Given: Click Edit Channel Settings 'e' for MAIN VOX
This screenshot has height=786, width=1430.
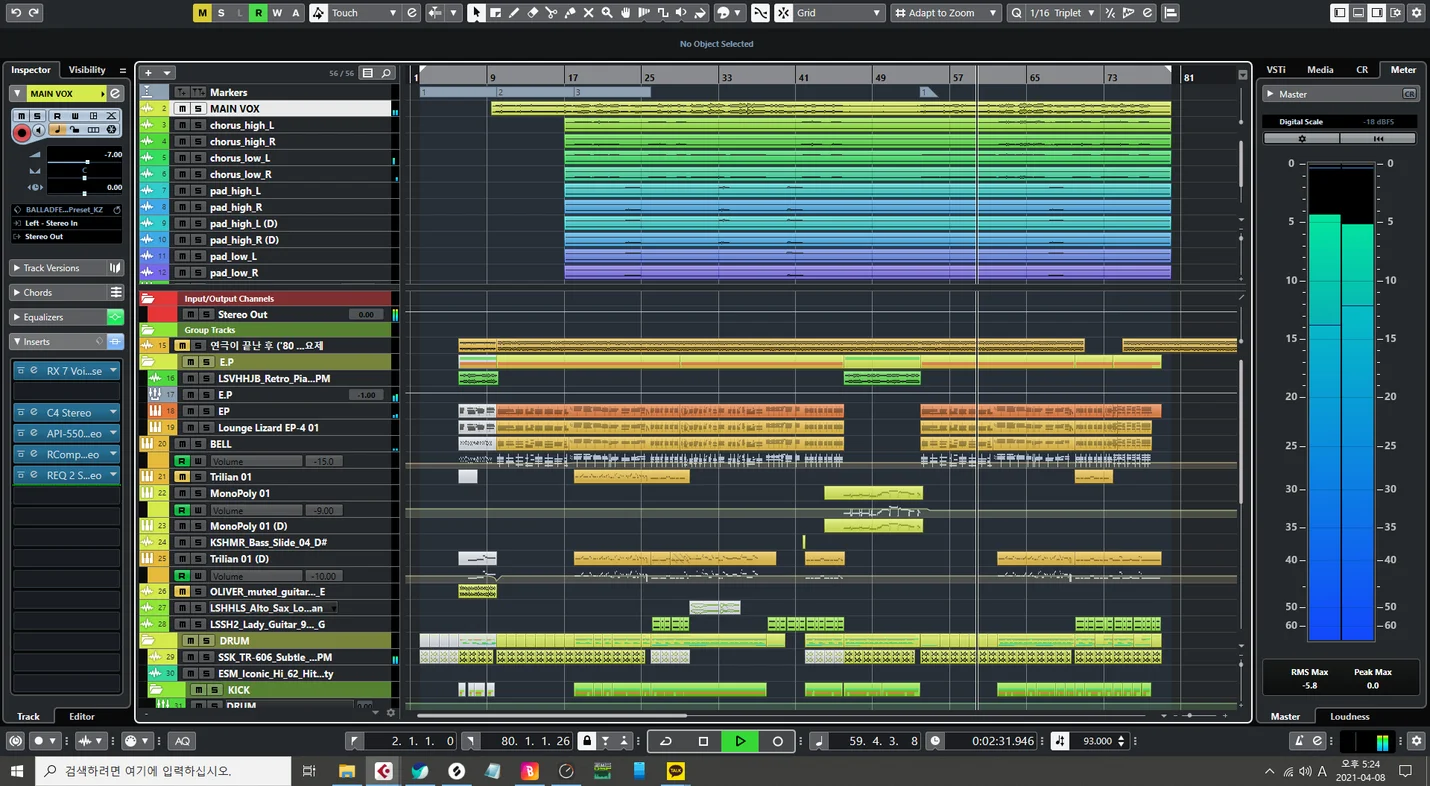Looking at the screenshot, I should click(x=115, y=93).
